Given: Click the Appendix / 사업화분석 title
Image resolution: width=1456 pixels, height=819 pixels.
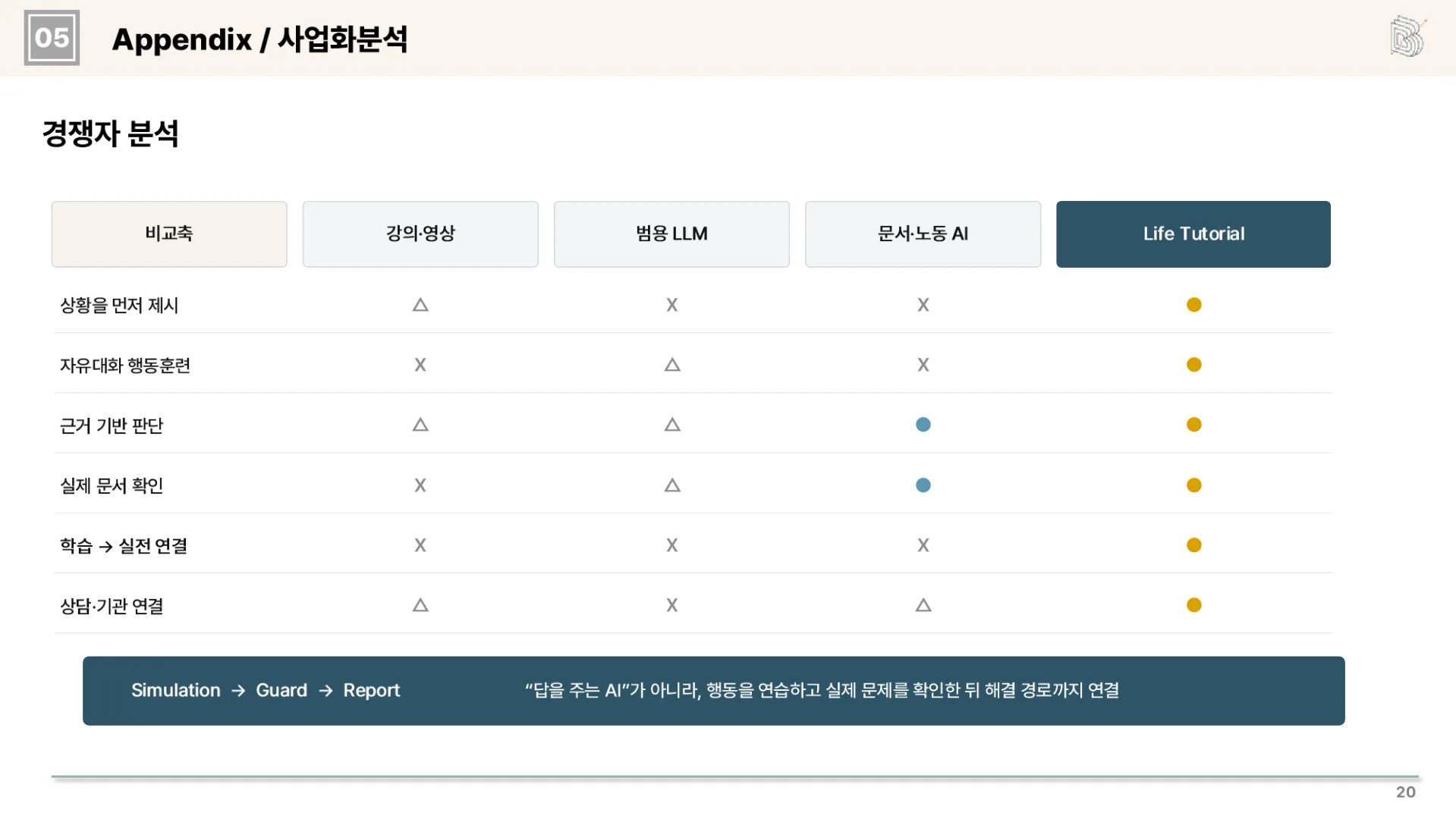Looking at the screenshot, I should pyautogui.click(x=259, y=39).
